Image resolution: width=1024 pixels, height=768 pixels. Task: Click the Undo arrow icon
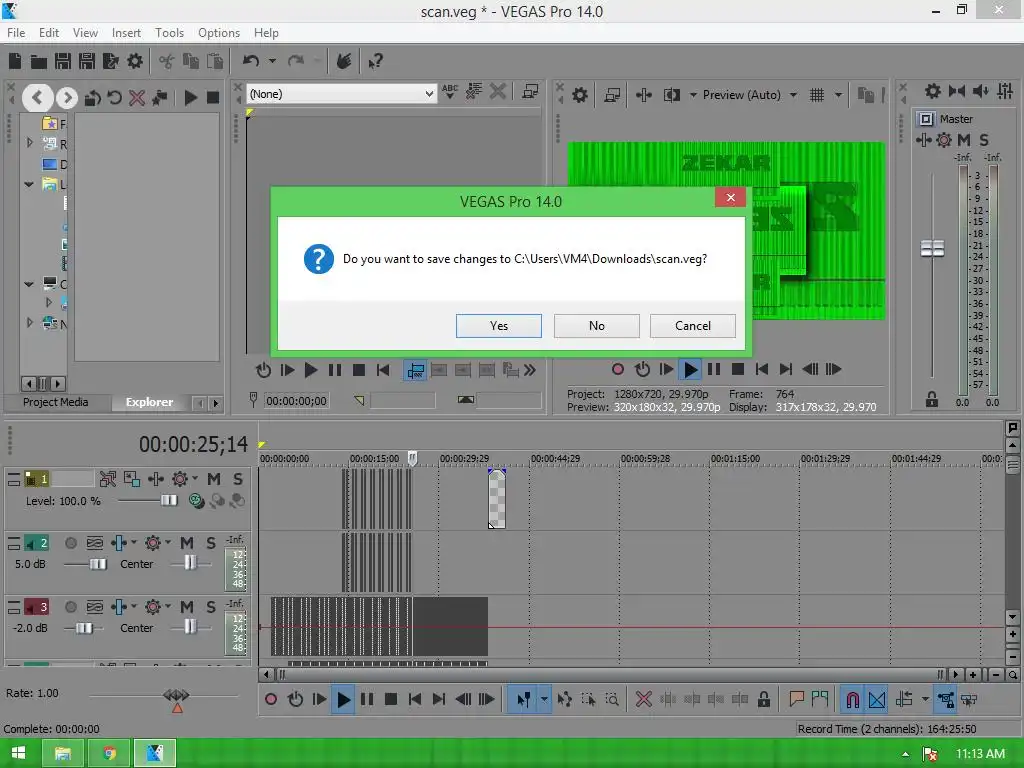point(251,61)
